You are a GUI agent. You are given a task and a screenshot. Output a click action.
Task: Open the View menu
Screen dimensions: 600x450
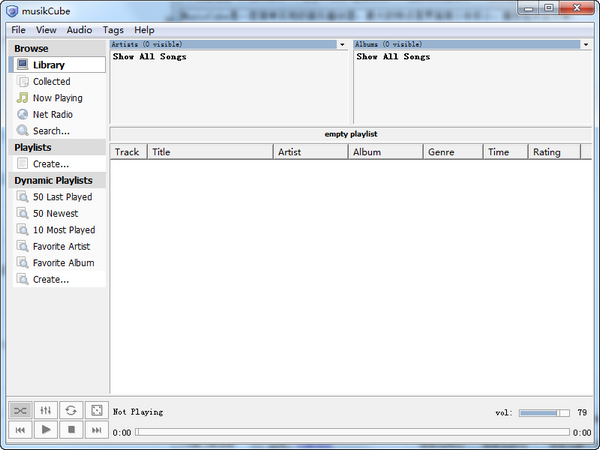(46, 30)
